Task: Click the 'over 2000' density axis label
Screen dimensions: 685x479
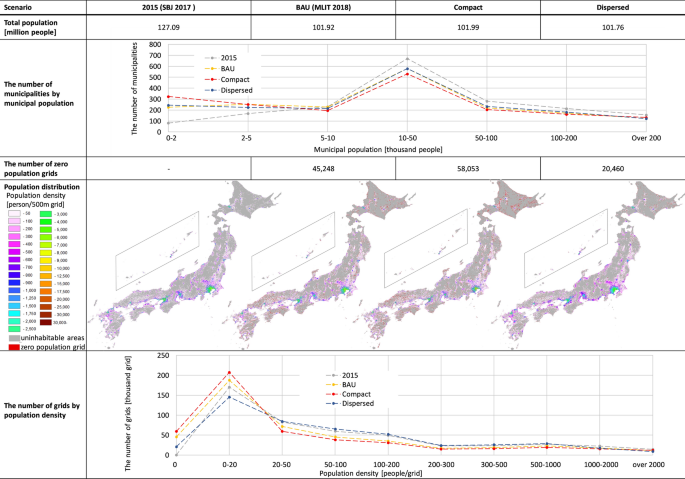Action: click(x=649, y=465)
